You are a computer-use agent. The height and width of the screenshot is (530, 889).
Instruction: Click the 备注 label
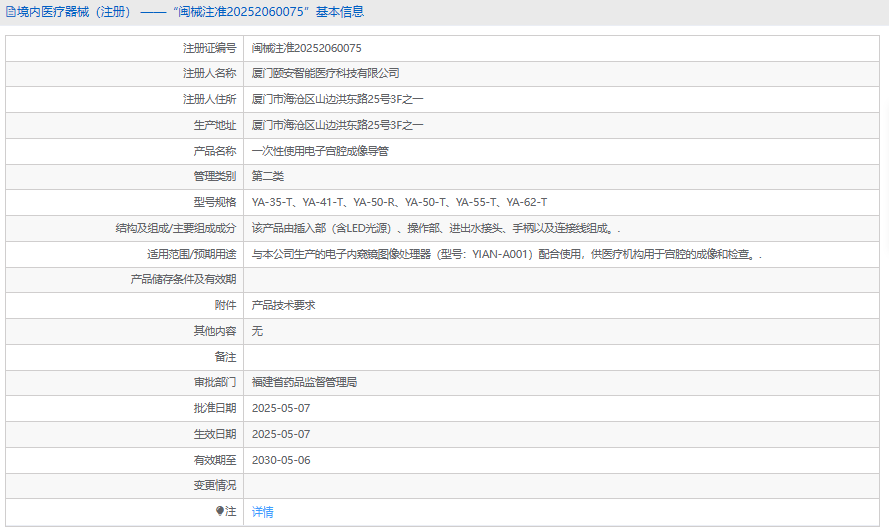[226, 357]
